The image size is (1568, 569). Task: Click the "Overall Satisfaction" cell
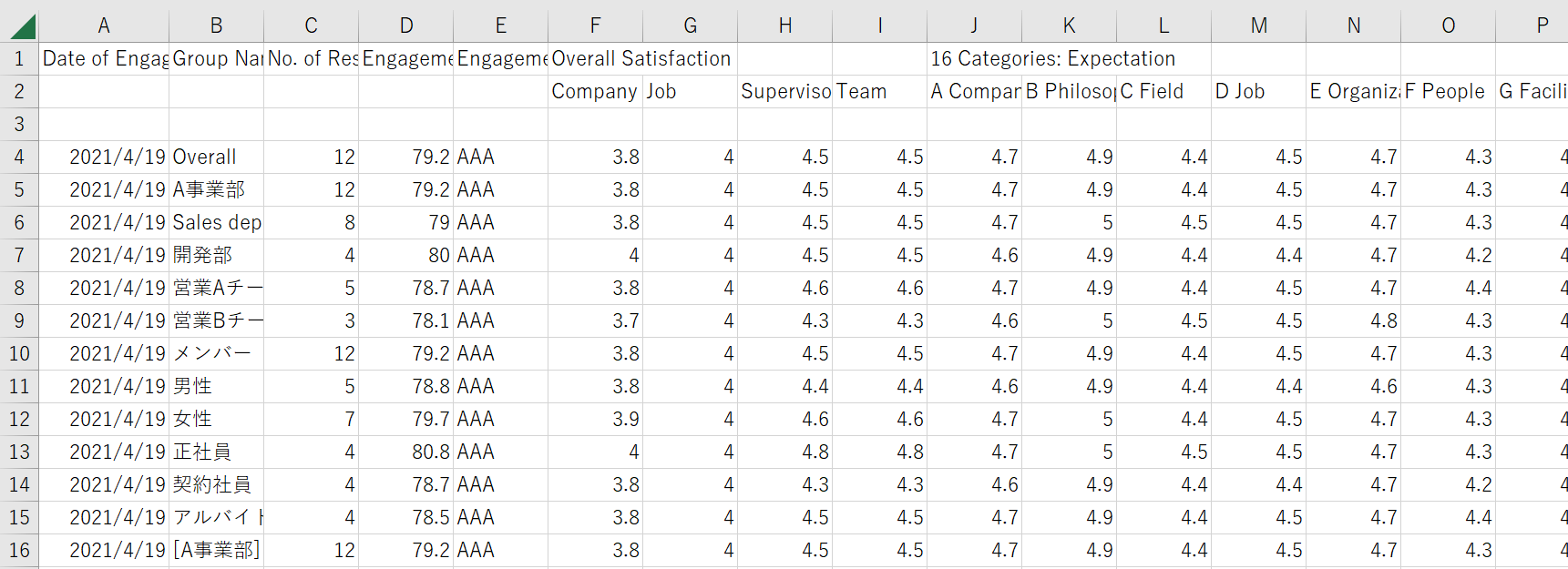641,59
